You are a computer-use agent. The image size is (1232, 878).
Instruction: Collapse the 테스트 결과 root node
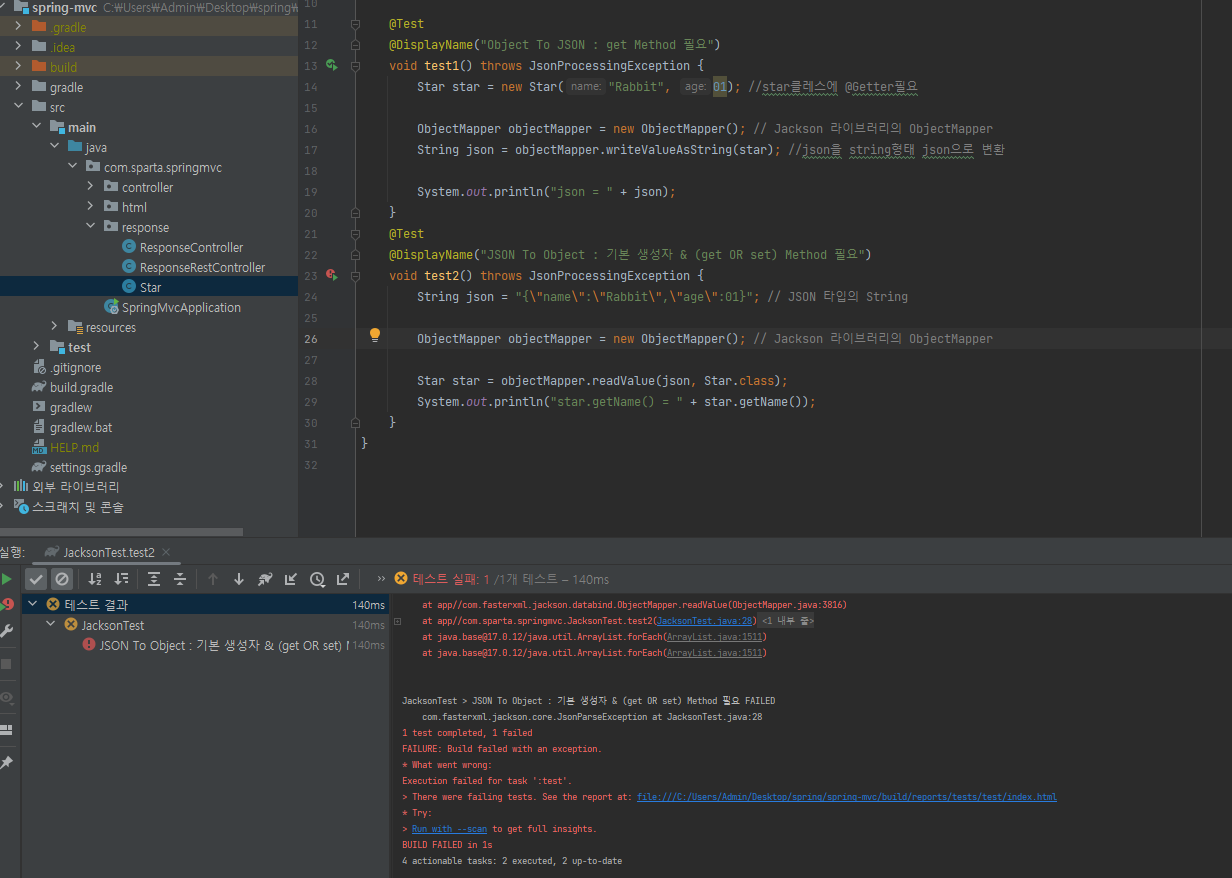pyautogui.click(x=33, y=604)
